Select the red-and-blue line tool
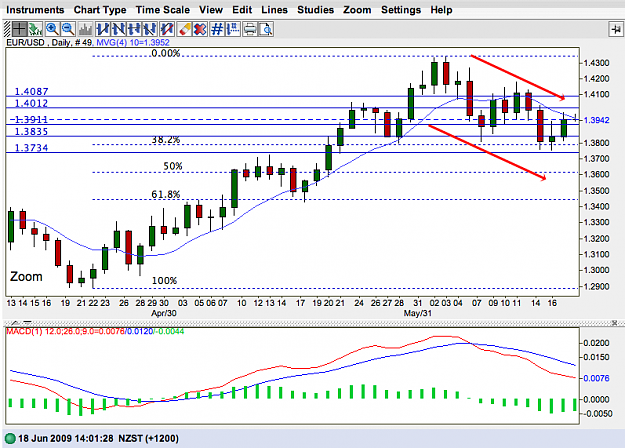 pos(166,29)
